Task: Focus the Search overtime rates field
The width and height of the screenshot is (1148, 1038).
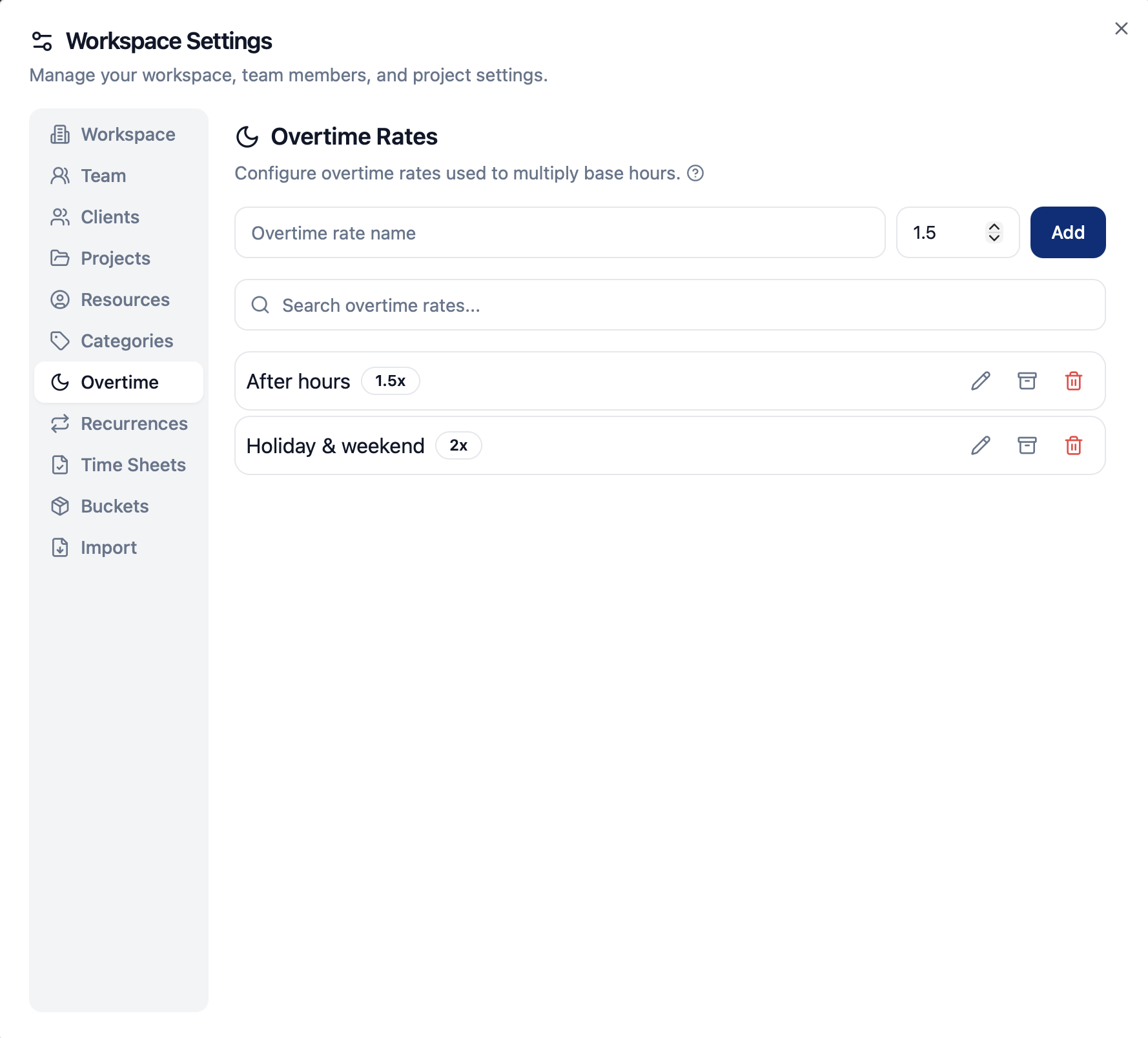Action: pyautogui.click(x=670, y=305)
